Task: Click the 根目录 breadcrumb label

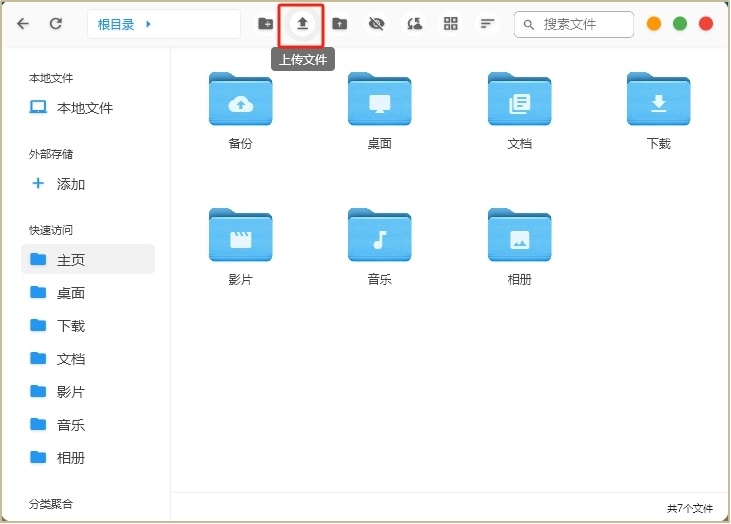Action: pyautogui.click(x=116, y=24)
